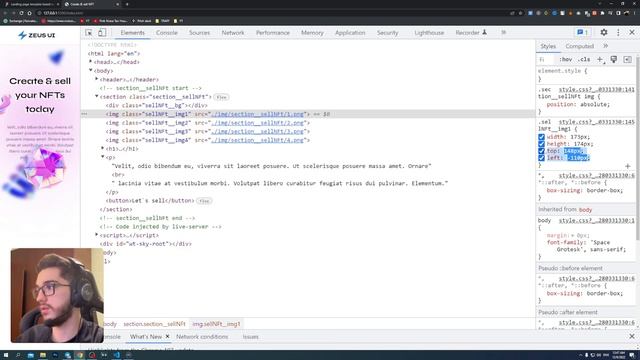
Task: Open the Application panel tab
Action: tap(350, 33)
